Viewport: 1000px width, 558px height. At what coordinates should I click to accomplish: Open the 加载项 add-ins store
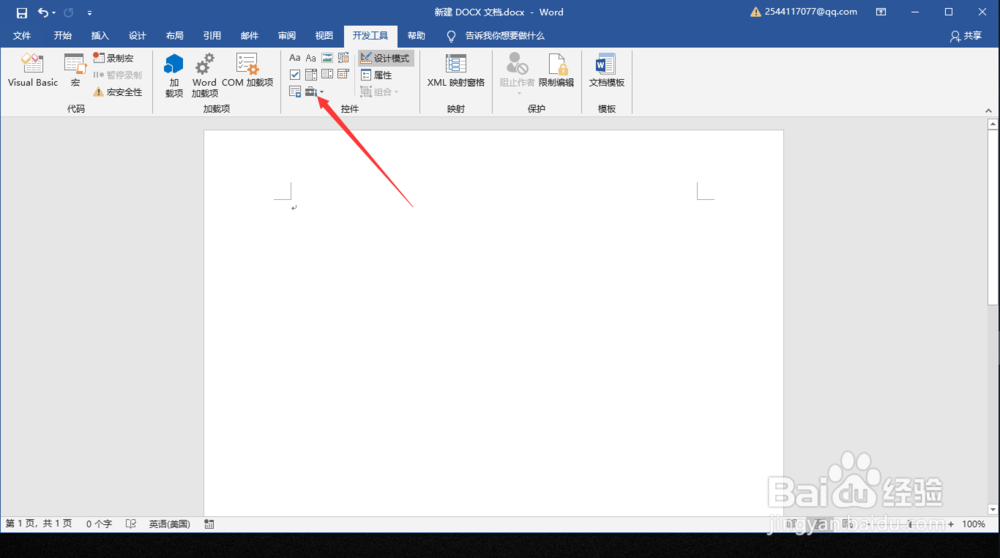pos(173,75)
